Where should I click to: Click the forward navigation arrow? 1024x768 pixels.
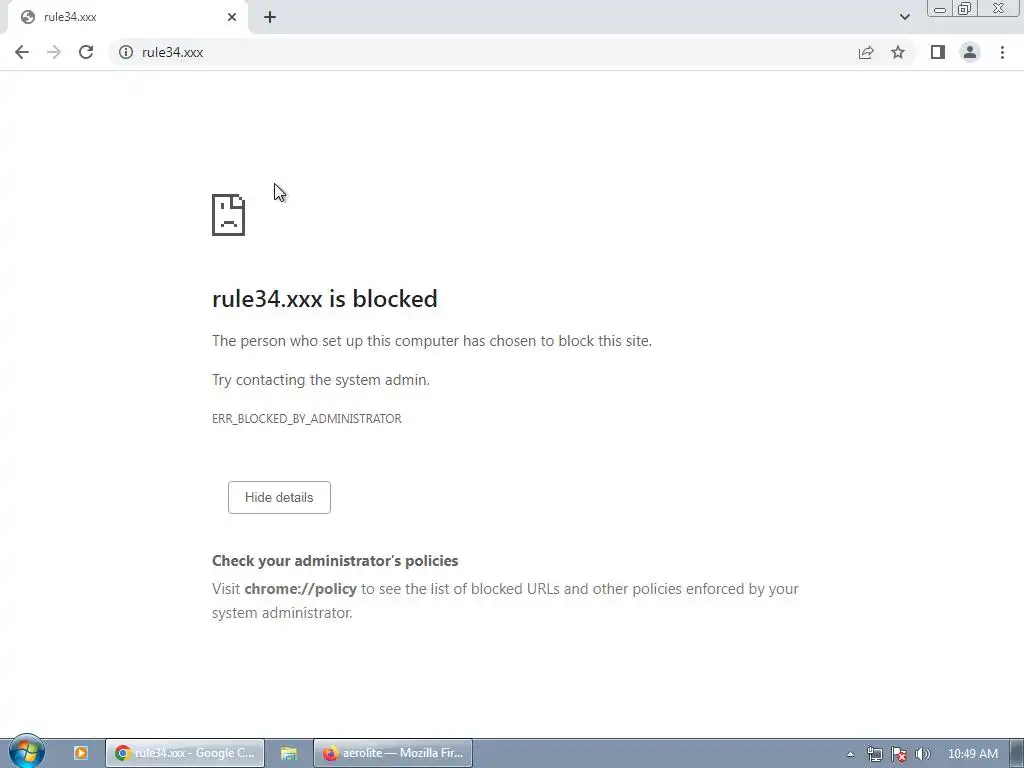(54, 52)
